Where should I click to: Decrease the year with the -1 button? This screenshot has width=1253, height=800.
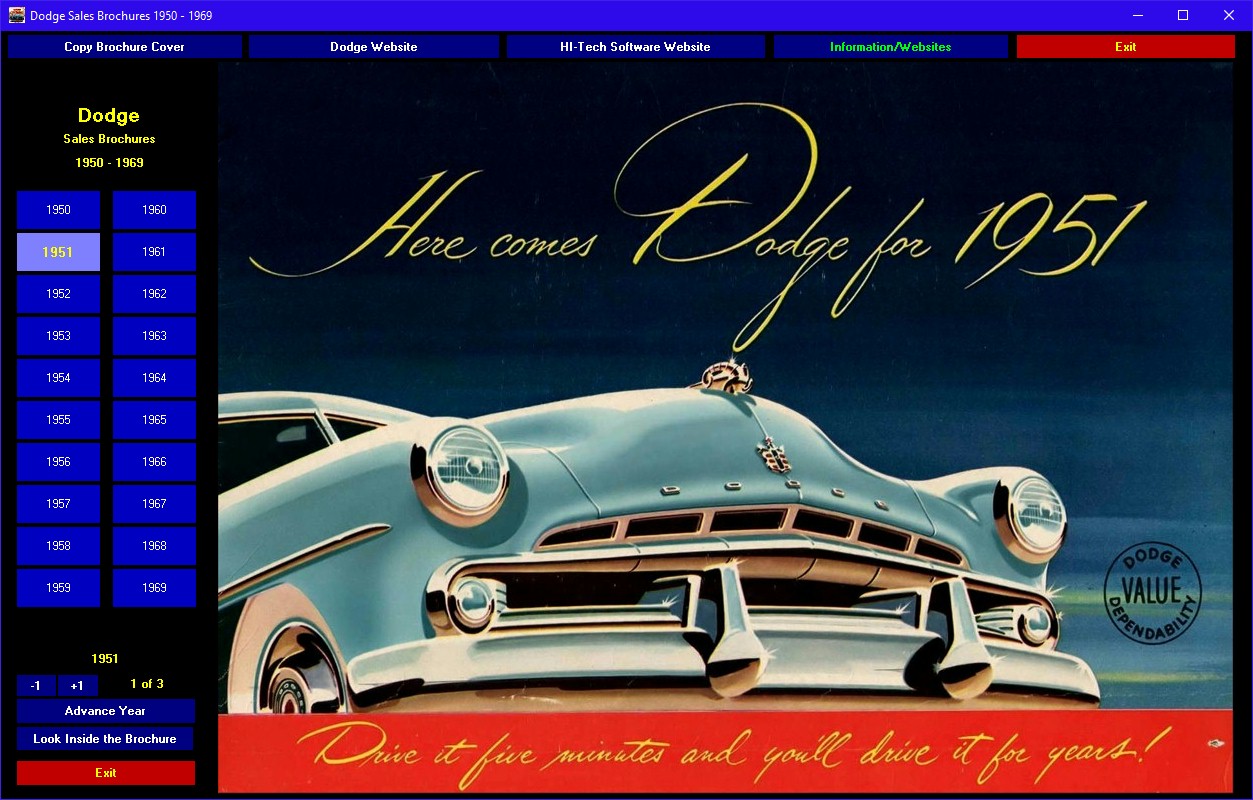click(x=36, y=685)
